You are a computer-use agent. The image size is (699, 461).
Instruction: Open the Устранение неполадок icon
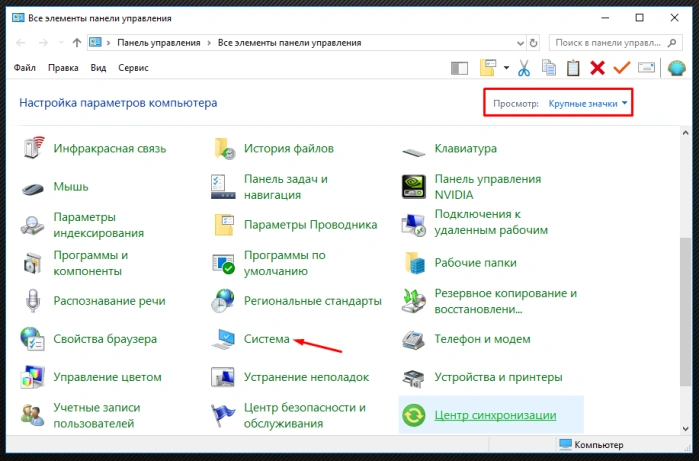click(223, 377)
